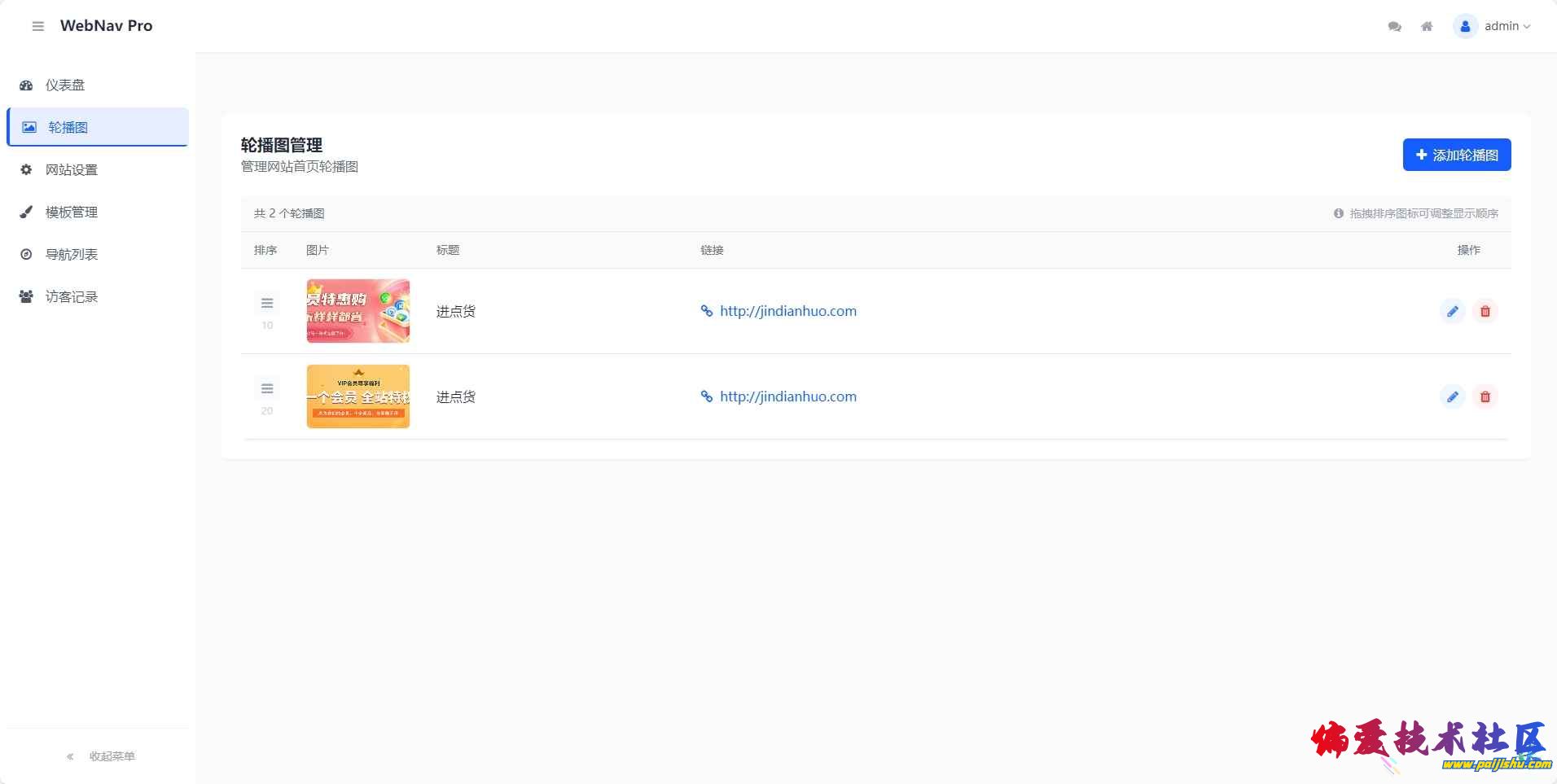Go to 网站设置 in sidebar

(x=72, y=169)
